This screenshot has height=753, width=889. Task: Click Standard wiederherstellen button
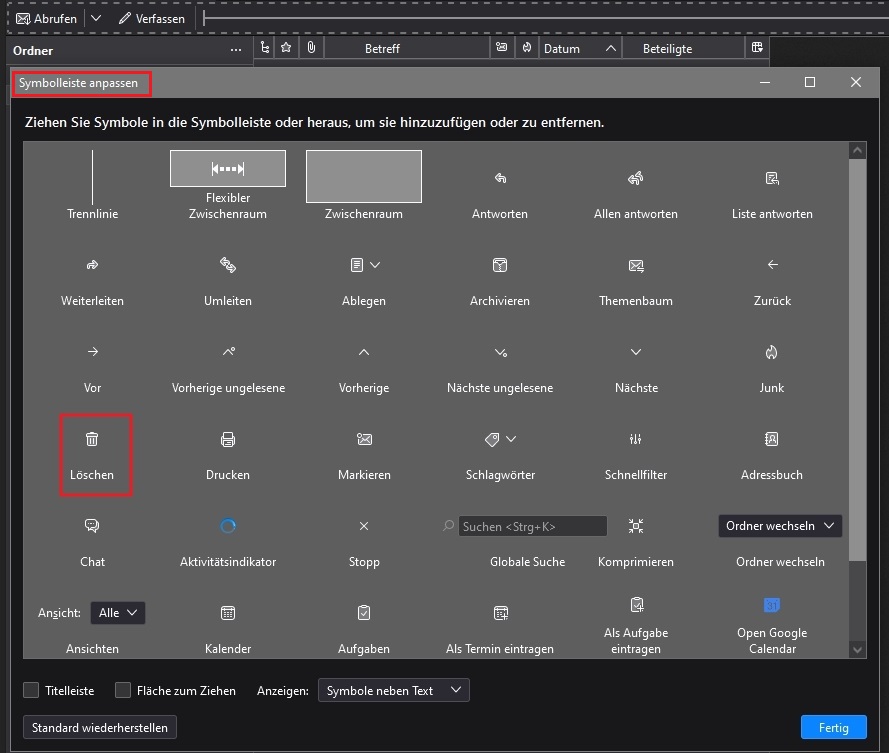[100, 727]
